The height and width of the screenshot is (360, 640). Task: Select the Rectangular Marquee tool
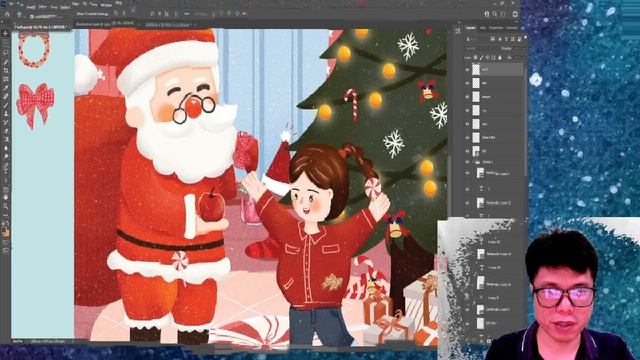click(5, 42)
